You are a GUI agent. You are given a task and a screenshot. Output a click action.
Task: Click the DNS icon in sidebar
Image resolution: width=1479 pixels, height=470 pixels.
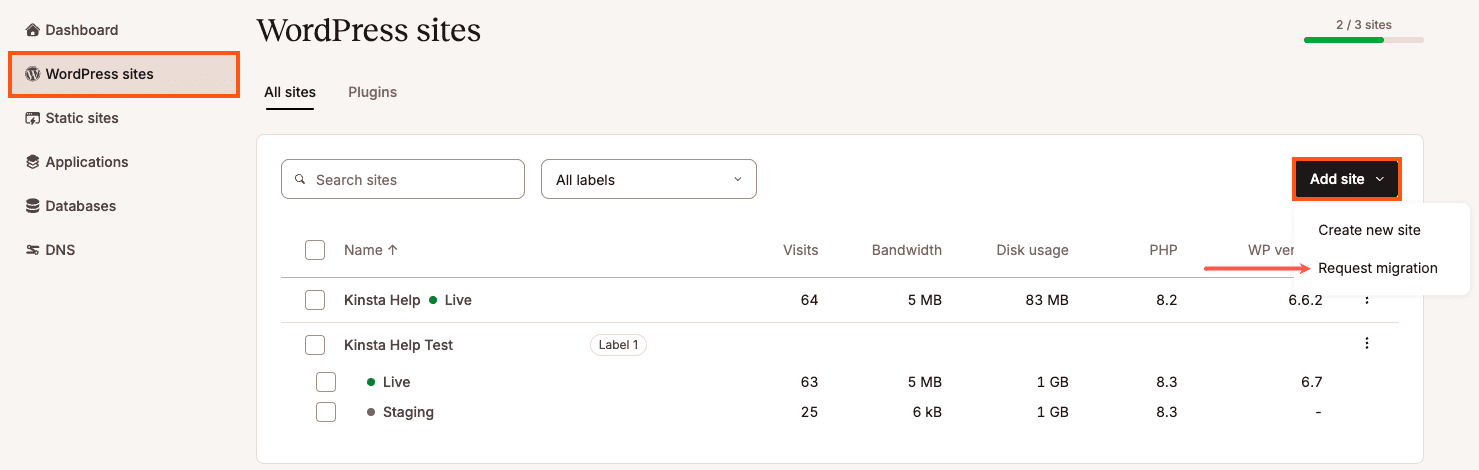pyautogui.click(x=32, y=250)
